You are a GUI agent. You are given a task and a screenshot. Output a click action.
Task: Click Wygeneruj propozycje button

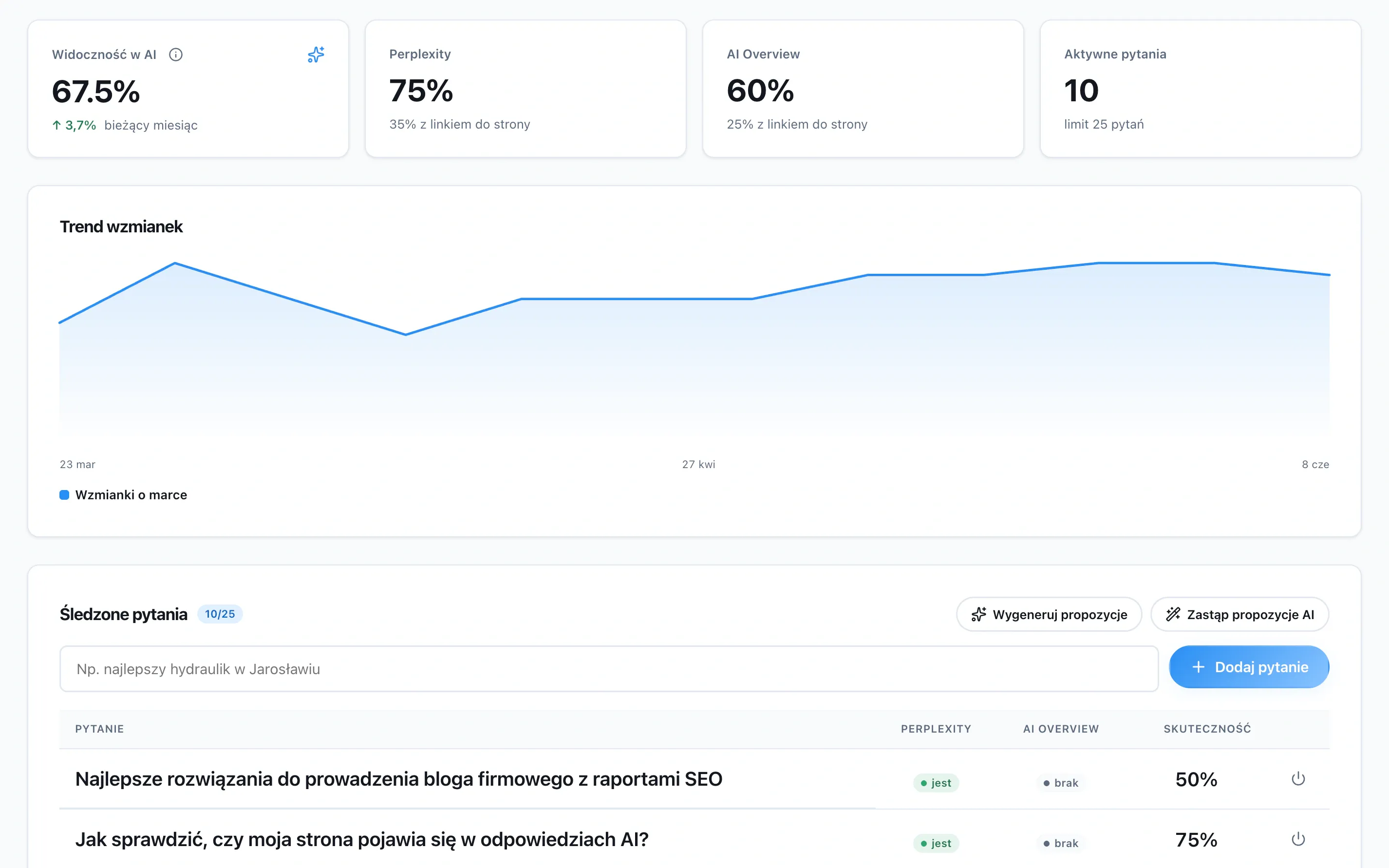(1049, 614)
